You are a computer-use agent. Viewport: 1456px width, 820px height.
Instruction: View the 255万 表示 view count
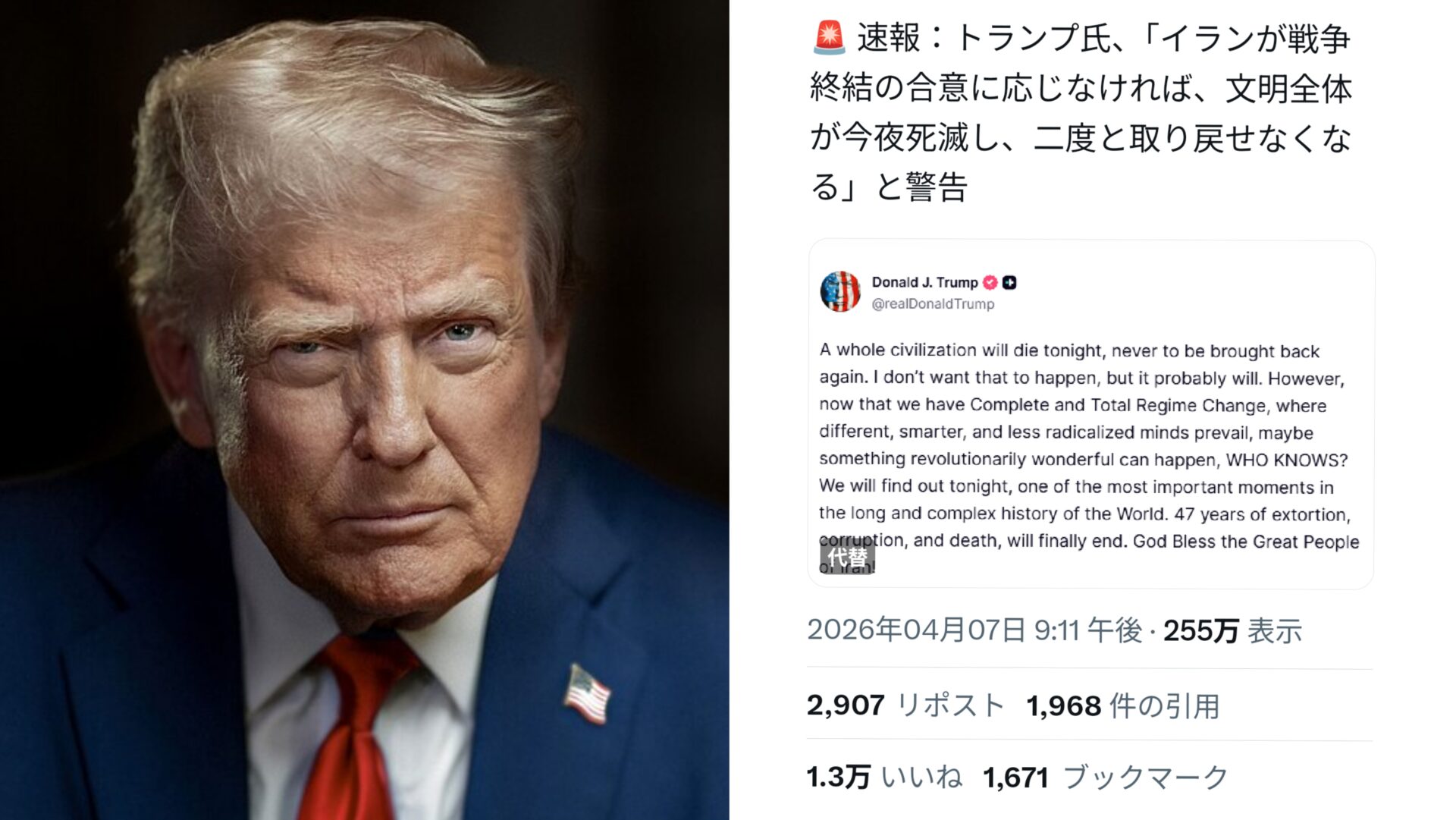(1233, 630)
